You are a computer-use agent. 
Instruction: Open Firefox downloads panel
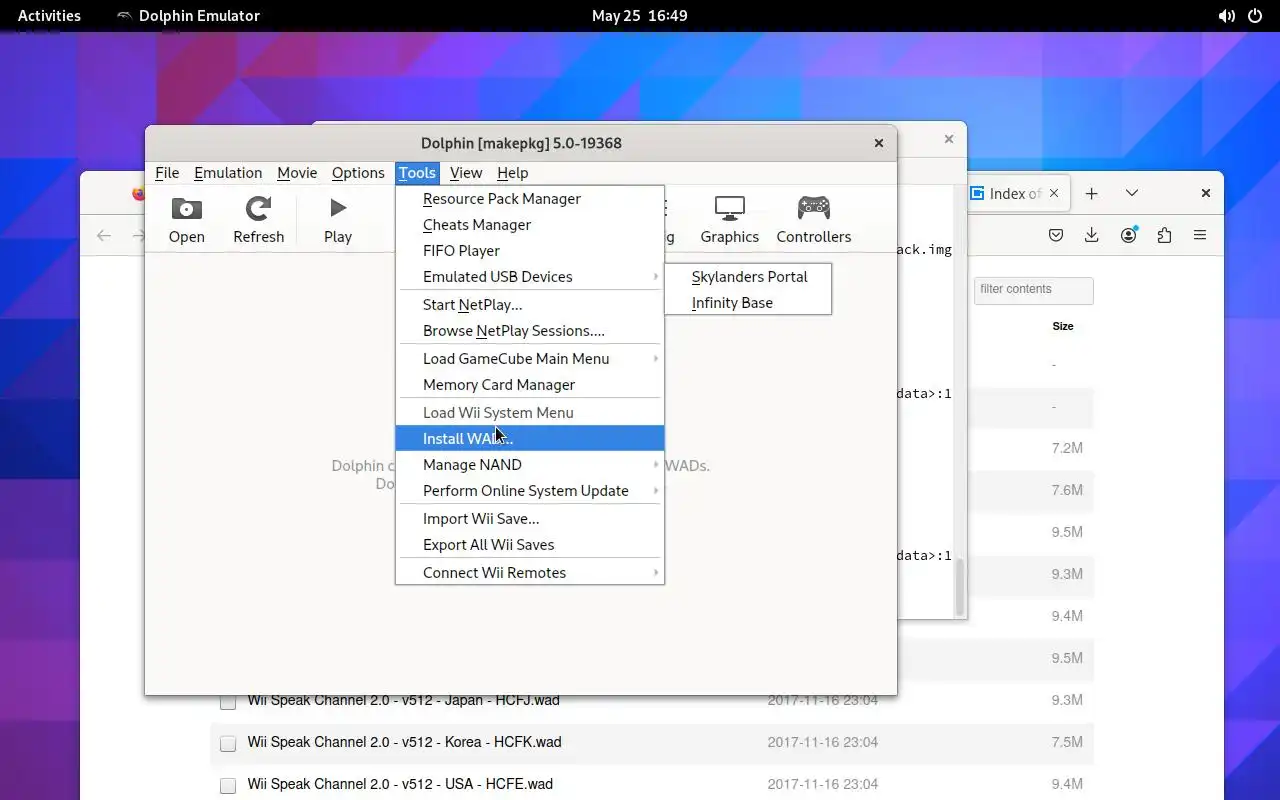point(1092,236)
